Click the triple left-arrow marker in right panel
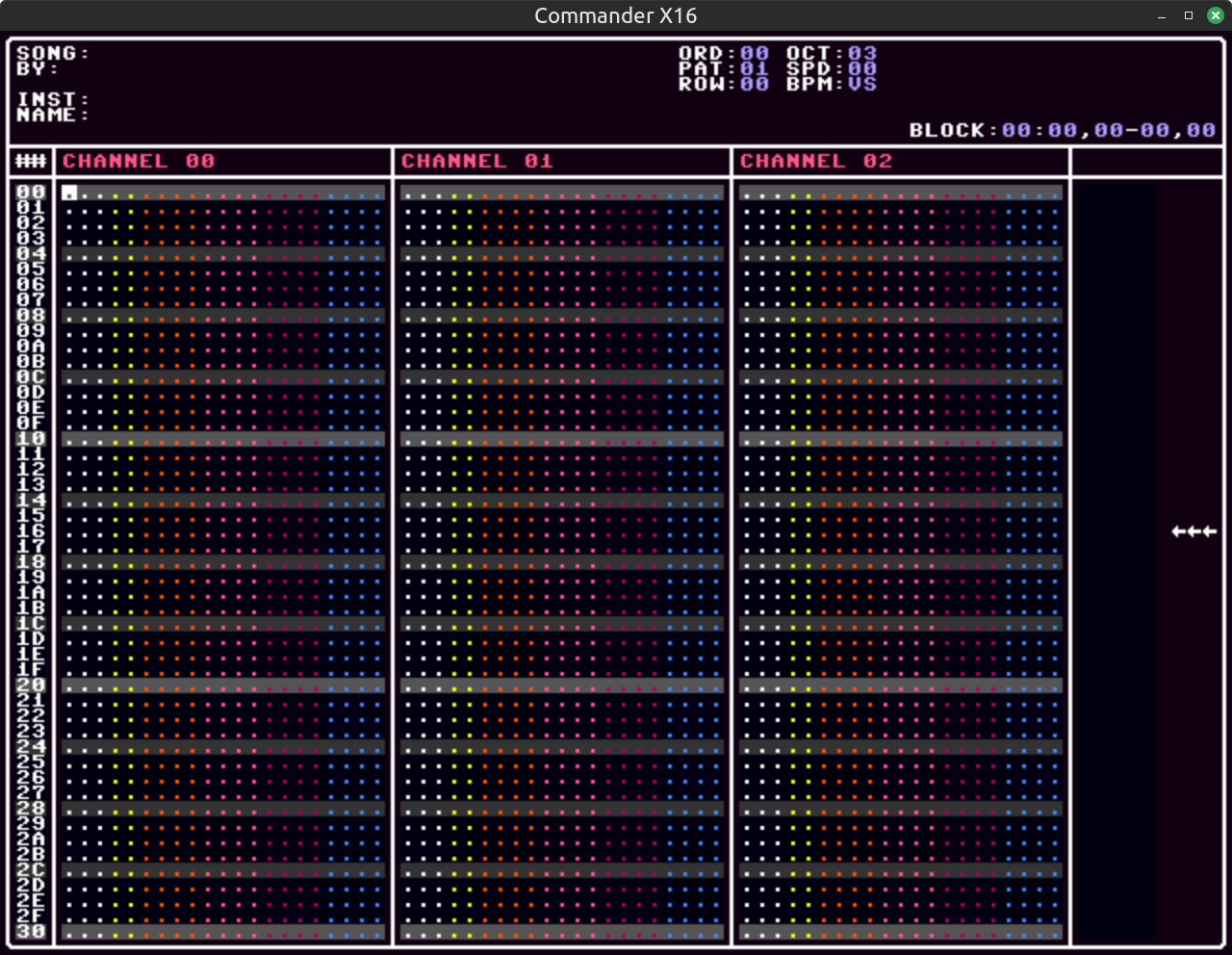Screen dimensions: 1232x955 tap(1193, 531)
